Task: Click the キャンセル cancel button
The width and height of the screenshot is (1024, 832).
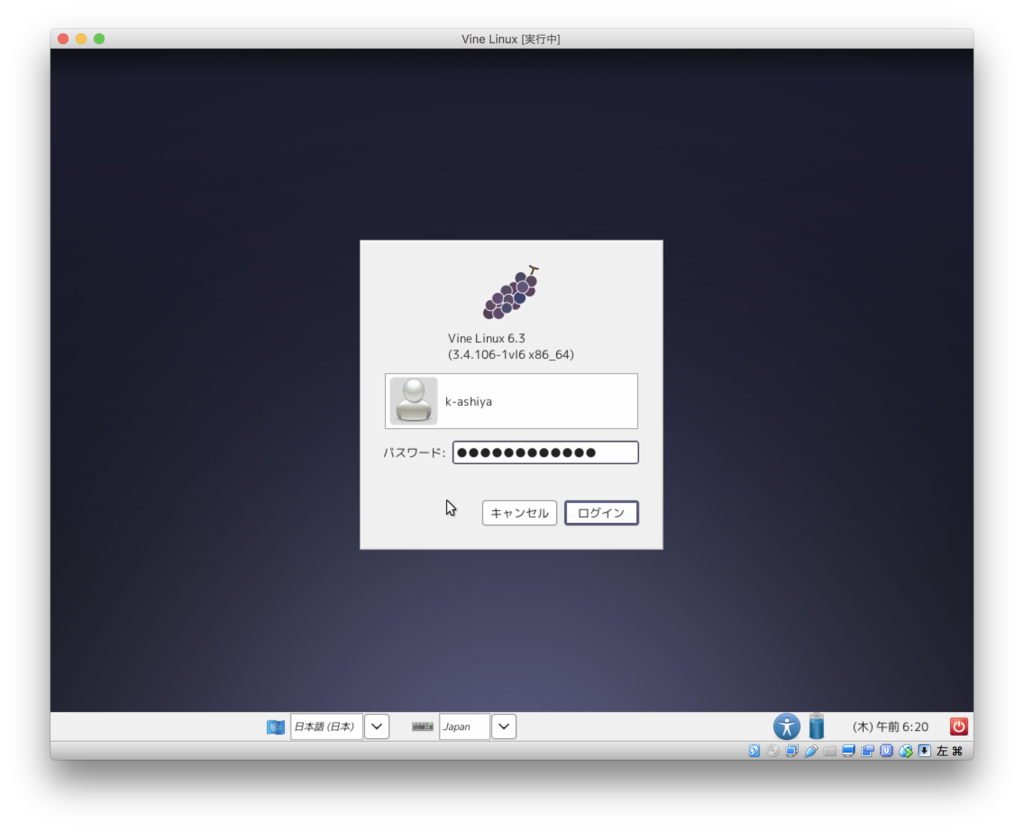Action: click(x=519, y=513)
